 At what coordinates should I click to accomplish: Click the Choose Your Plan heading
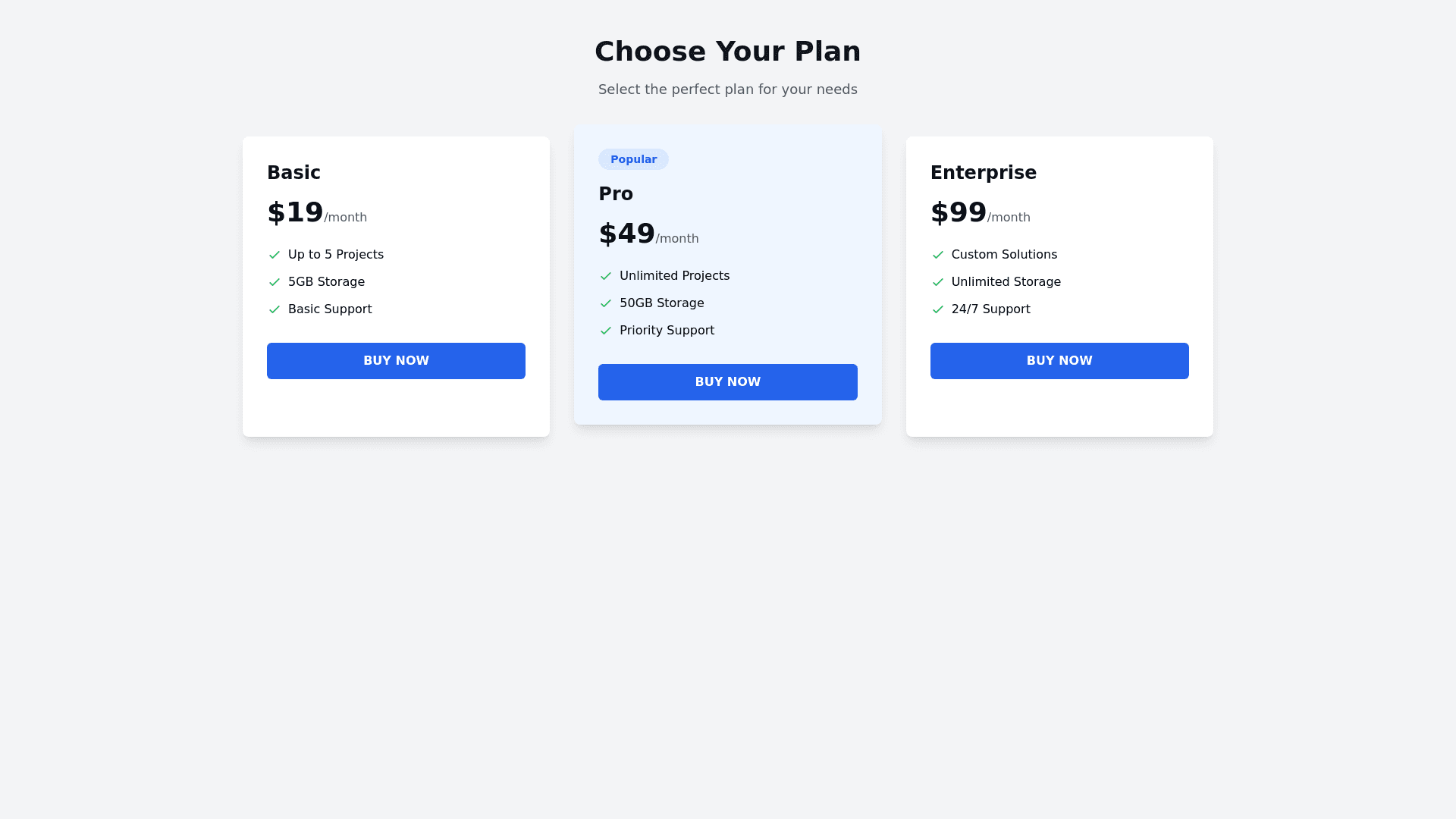[x=728, y=52]
